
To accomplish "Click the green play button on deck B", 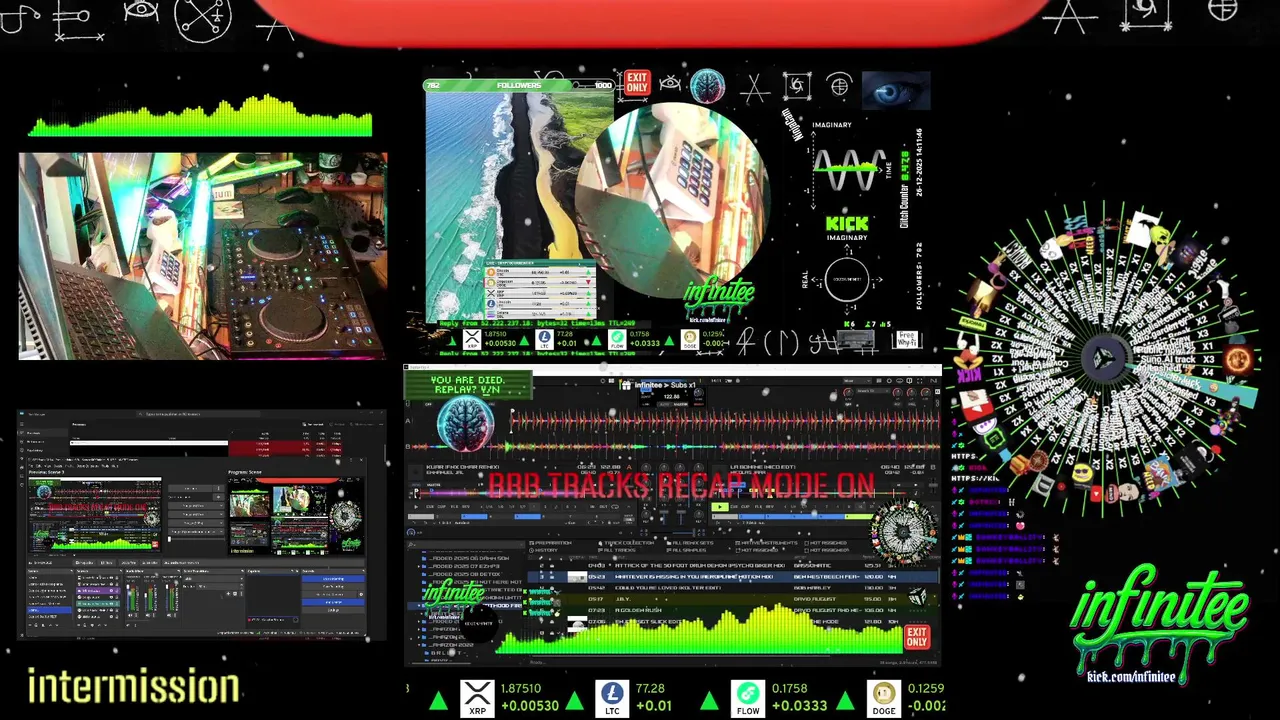I will coord(719,507).
